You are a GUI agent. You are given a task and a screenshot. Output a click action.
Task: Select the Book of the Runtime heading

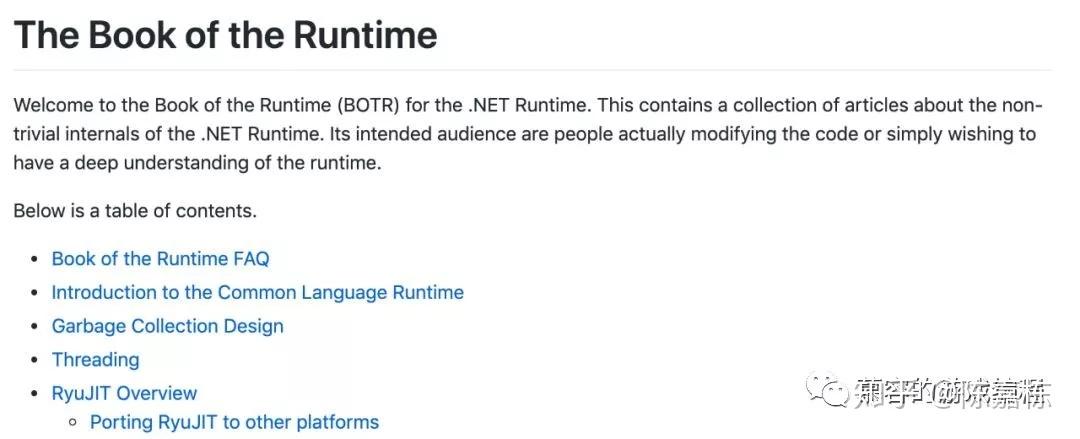(x=225, y=34)
